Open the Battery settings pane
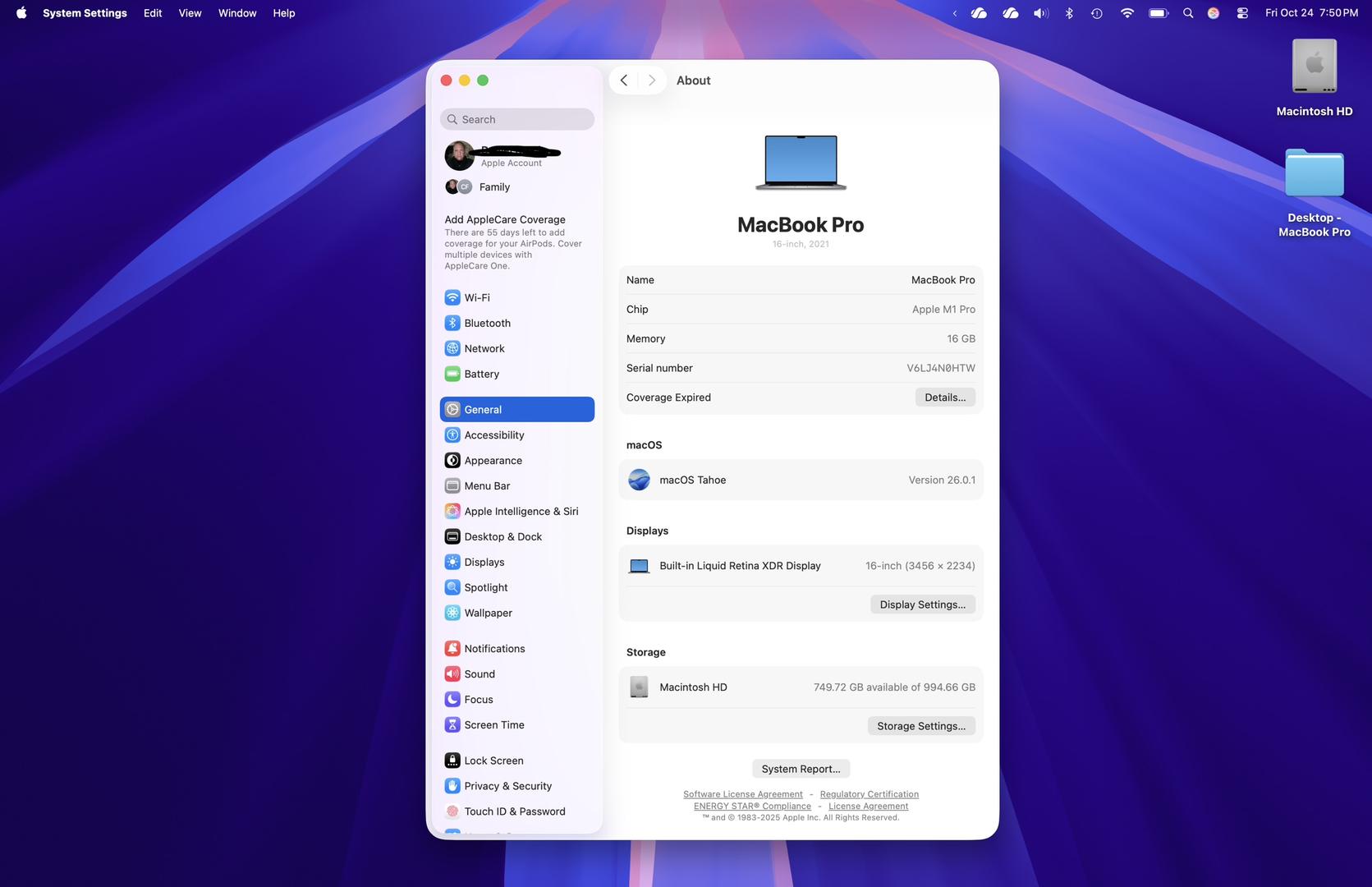 click(x=481, y=374)
